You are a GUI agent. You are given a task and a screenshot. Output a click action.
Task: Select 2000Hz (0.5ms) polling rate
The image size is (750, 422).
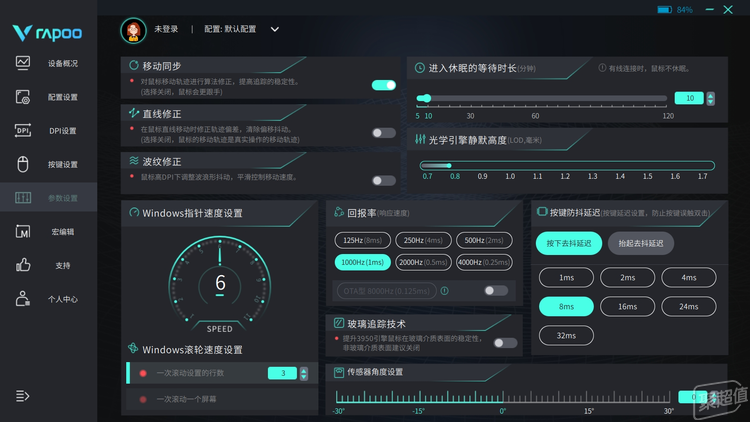coord(423,262)
